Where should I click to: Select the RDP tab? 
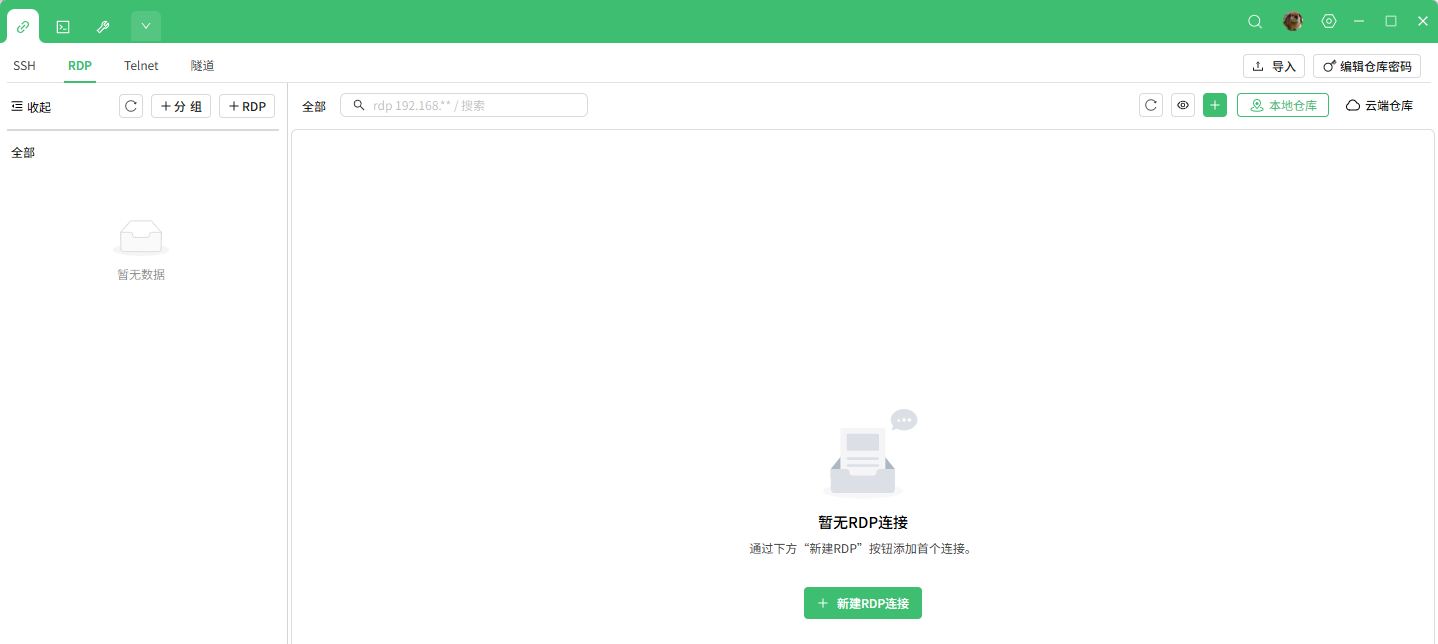click(80, 66)
